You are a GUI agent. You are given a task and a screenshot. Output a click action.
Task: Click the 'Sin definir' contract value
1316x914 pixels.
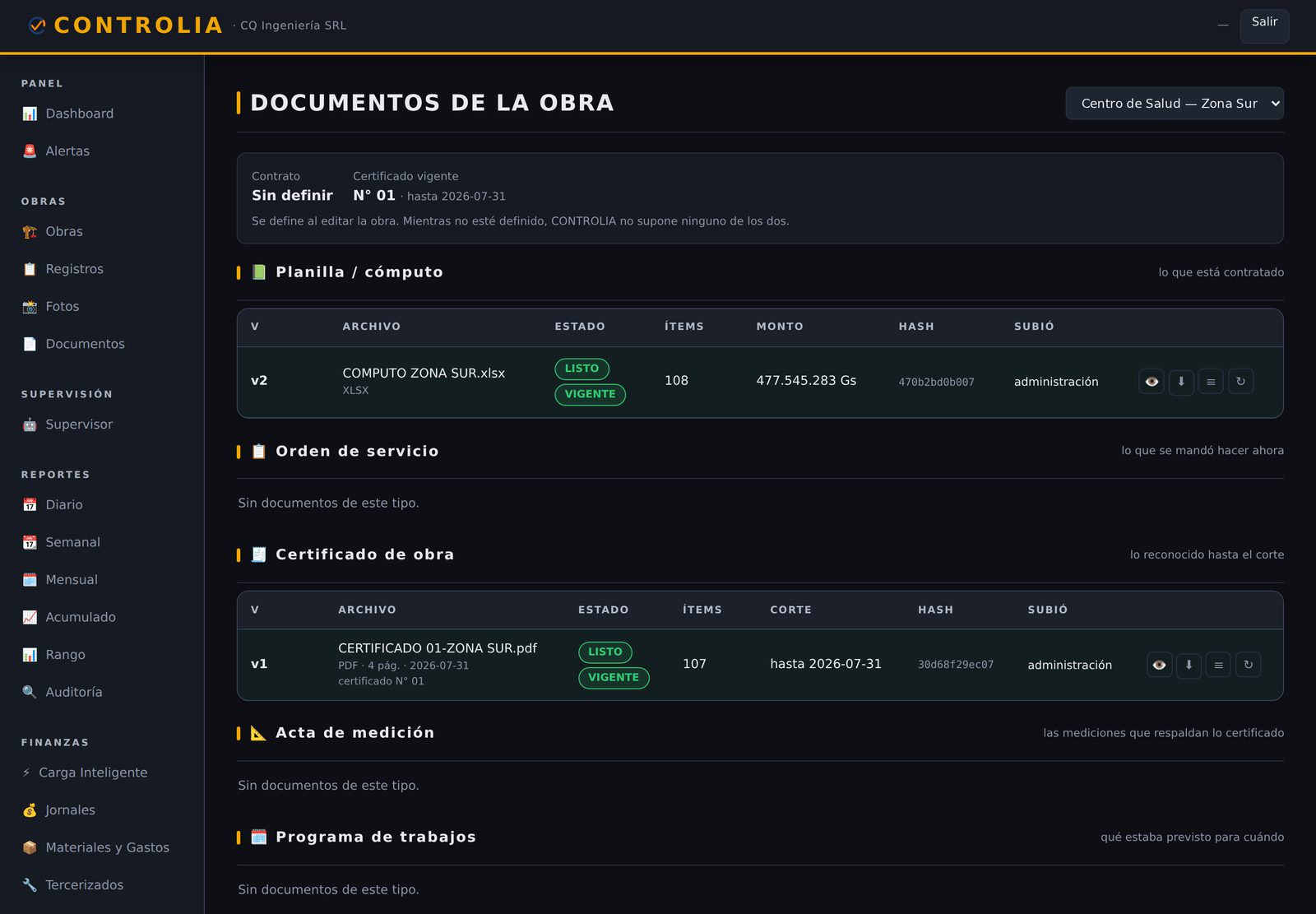(292, 196)
